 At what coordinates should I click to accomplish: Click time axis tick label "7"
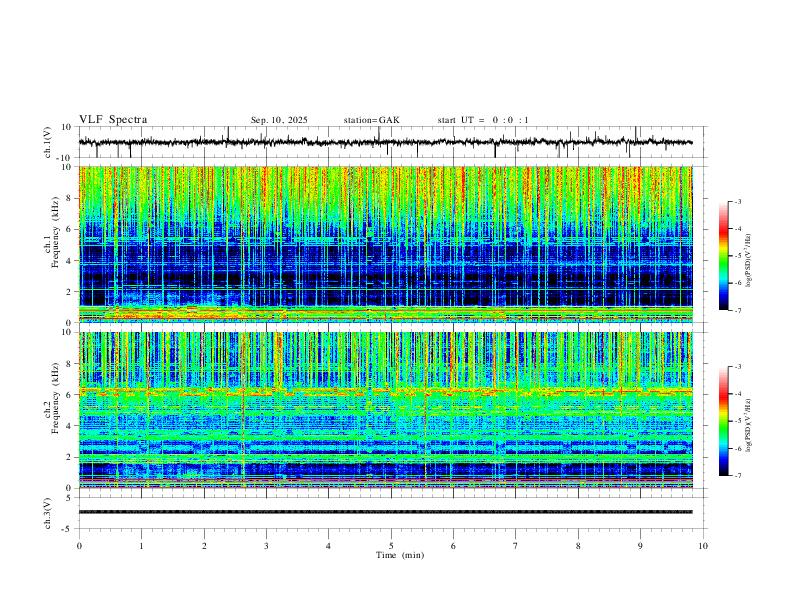(x=516, y=546)
